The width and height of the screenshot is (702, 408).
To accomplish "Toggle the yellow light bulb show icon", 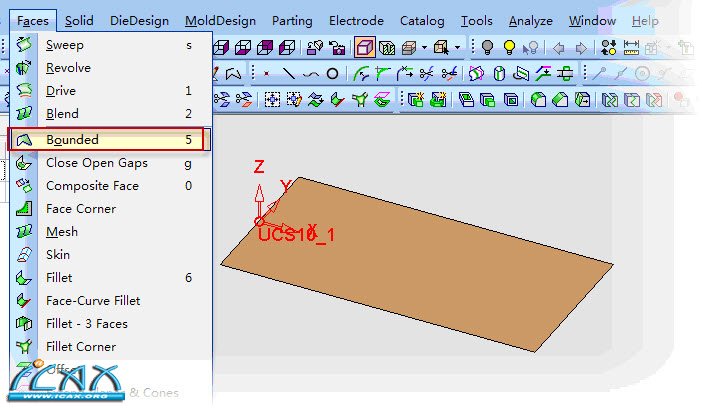I will (509, 47).
